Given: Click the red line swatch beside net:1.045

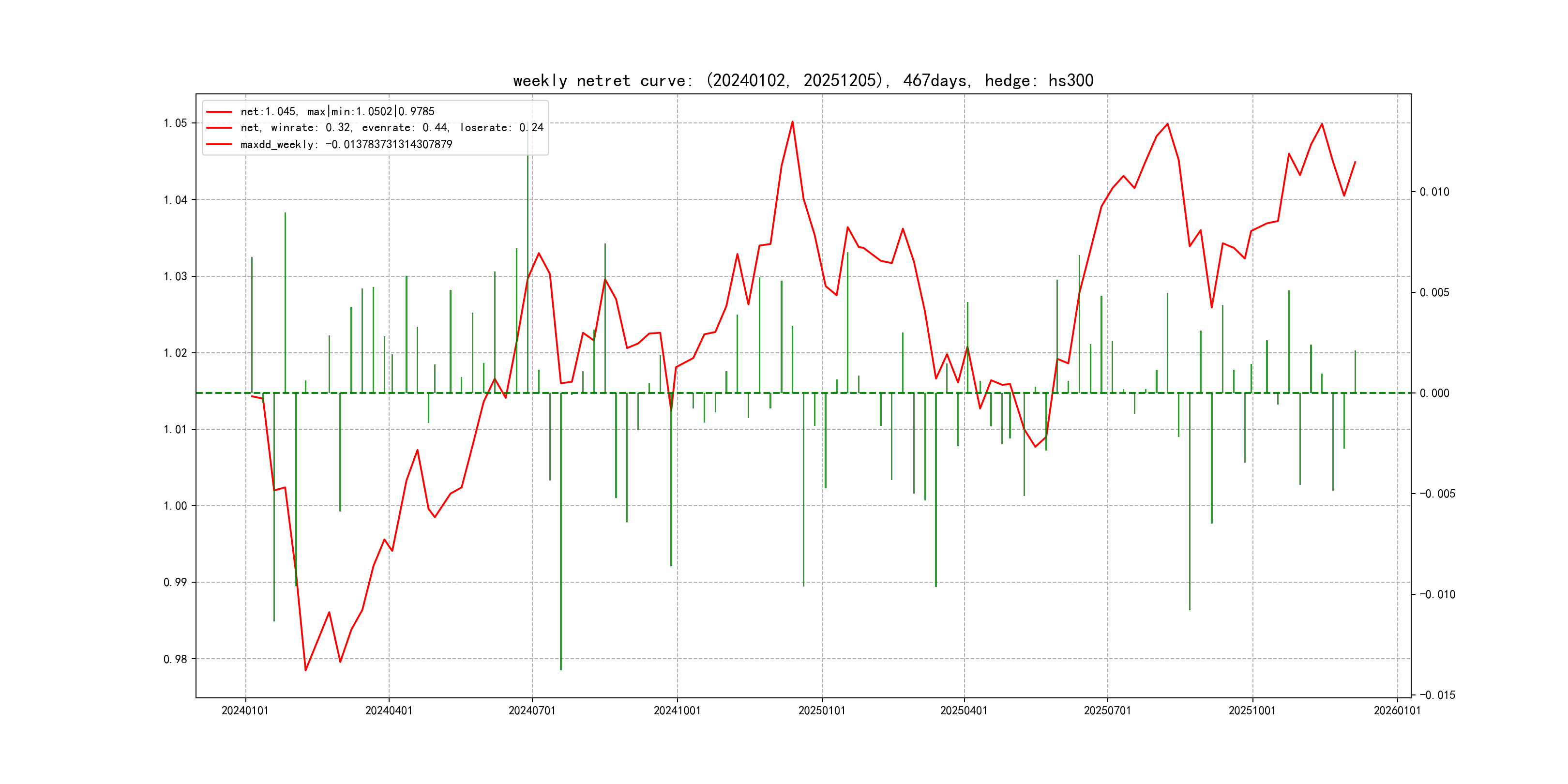Looking at the screenshot, I should pyautogui.click(x=219, y=112).
